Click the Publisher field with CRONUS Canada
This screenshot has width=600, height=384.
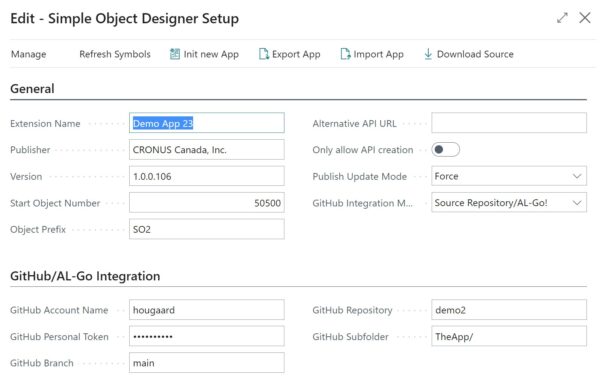click(207, 150)
